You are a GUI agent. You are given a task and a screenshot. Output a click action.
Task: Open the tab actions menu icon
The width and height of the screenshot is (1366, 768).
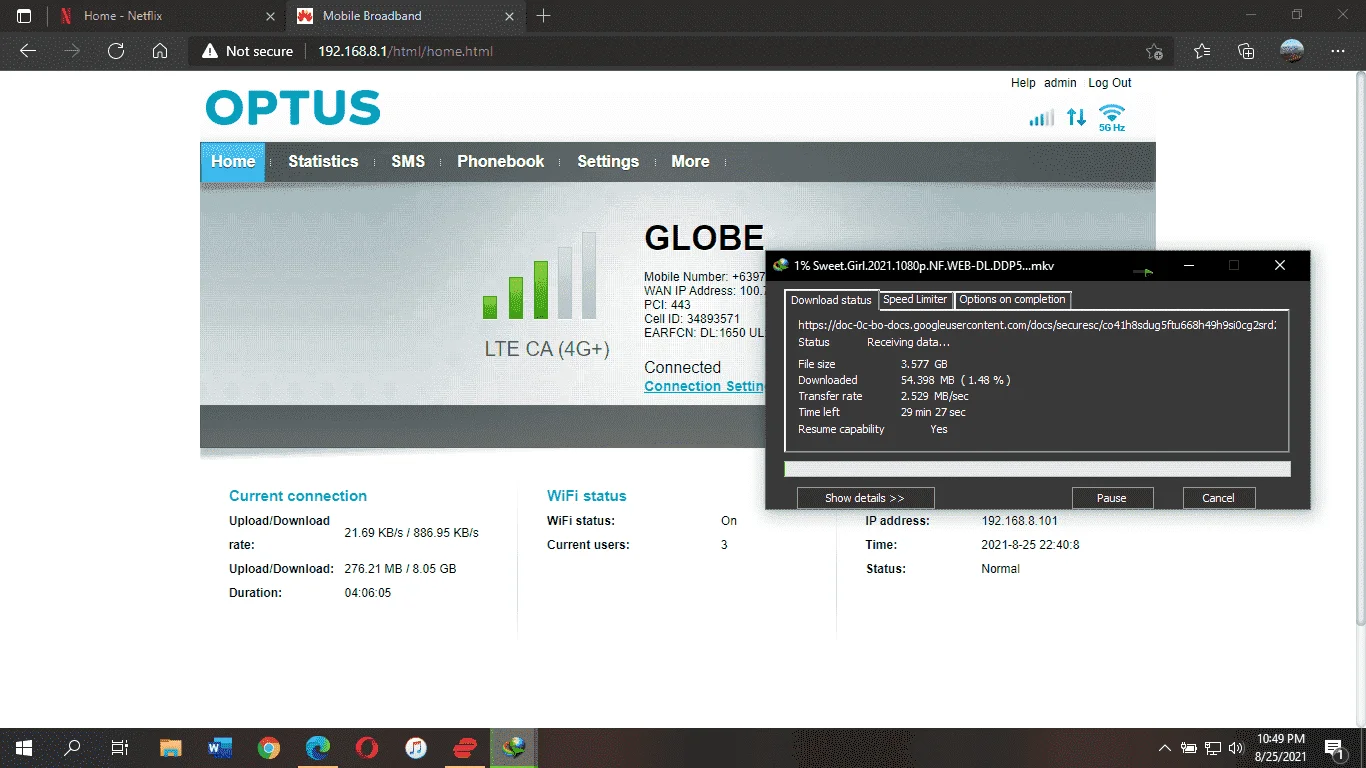point(24,16)
